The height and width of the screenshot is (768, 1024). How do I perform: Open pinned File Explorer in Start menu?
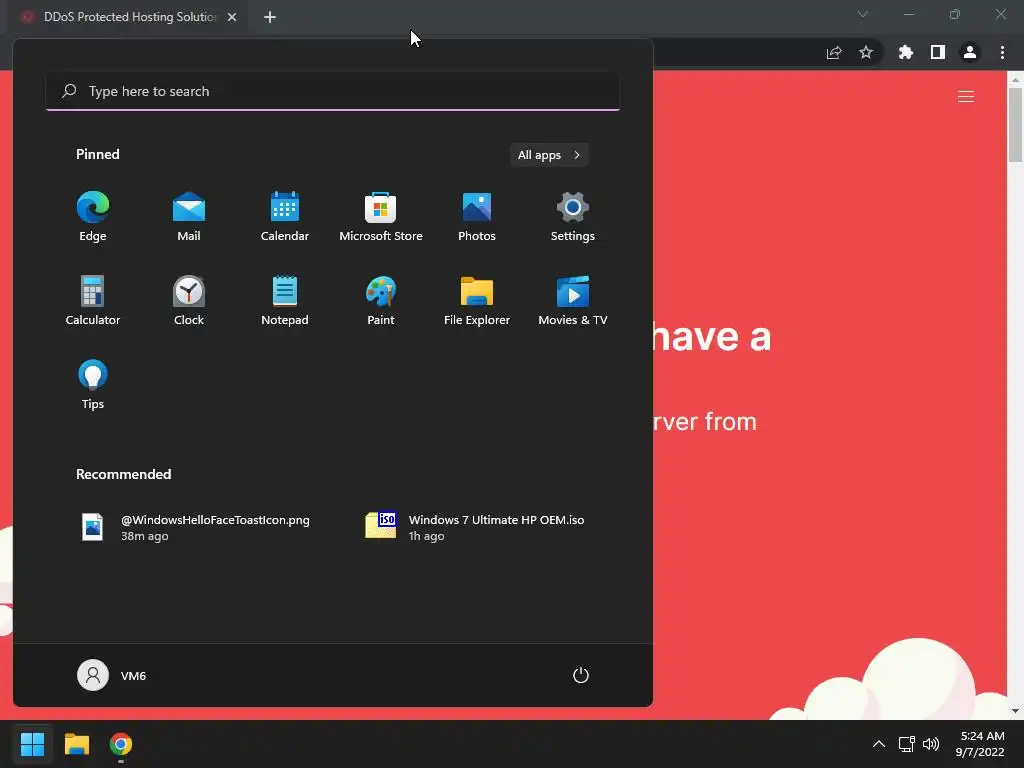(x=477, y=300)
